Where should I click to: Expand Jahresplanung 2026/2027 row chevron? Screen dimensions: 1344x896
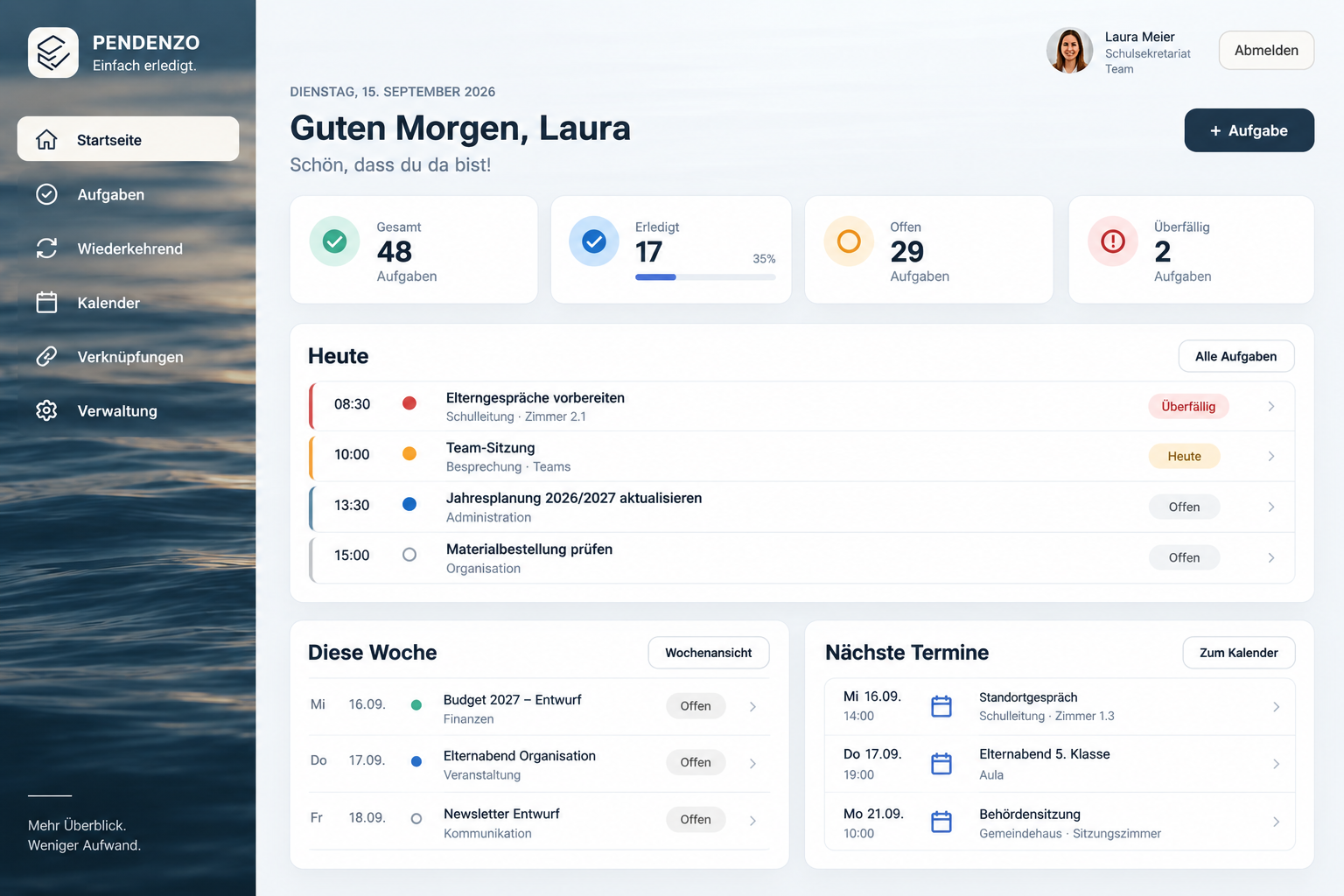click(x=1271, y=507)
